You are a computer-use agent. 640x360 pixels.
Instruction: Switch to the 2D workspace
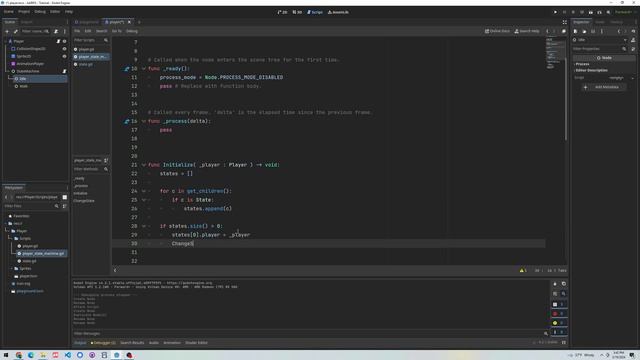[x=282, y=12]
